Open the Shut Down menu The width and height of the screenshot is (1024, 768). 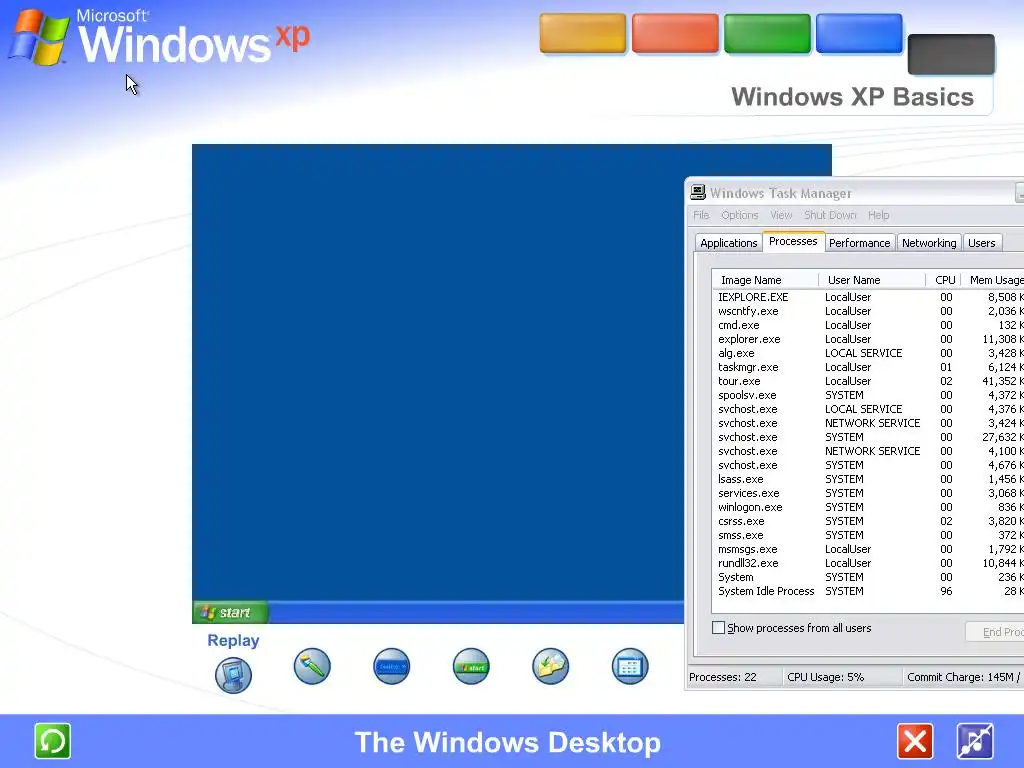(x=830, y=215)
